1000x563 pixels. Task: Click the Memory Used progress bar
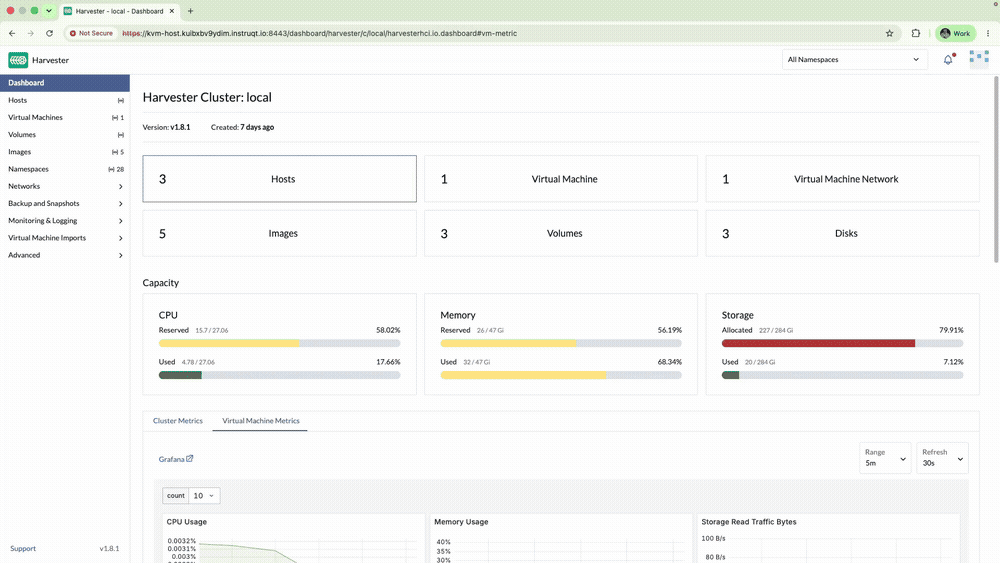[561, 375]
